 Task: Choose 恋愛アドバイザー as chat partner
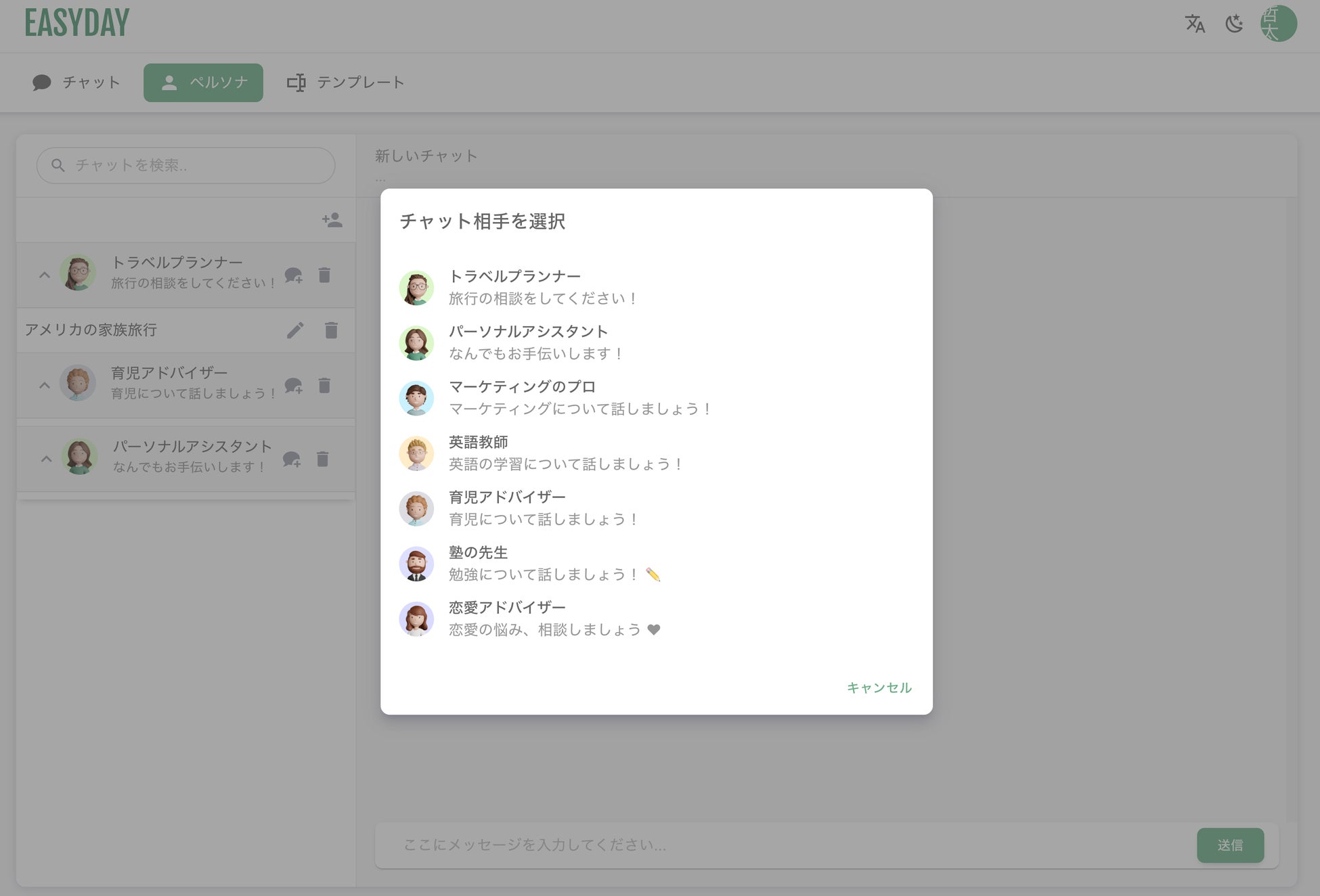(542, 619)
